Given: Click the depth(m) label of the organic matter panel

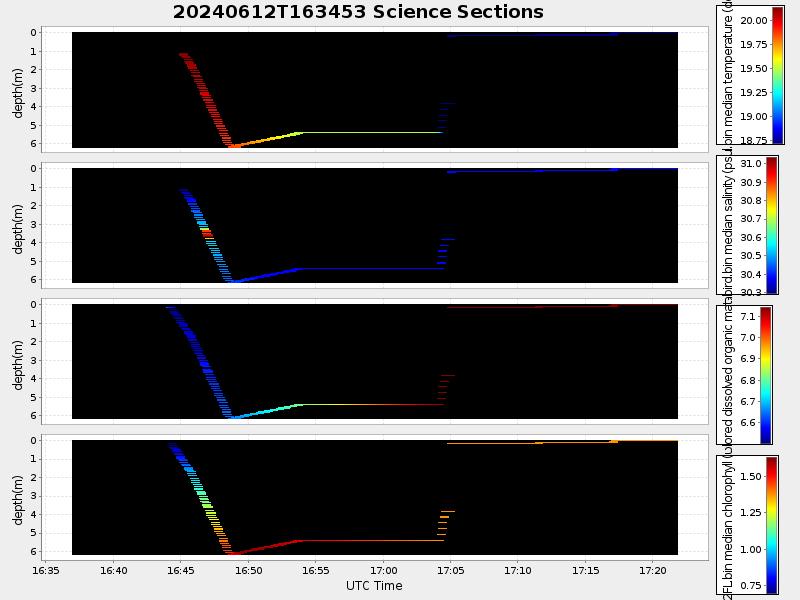Looking at the screenshot, I should [18, 365].
